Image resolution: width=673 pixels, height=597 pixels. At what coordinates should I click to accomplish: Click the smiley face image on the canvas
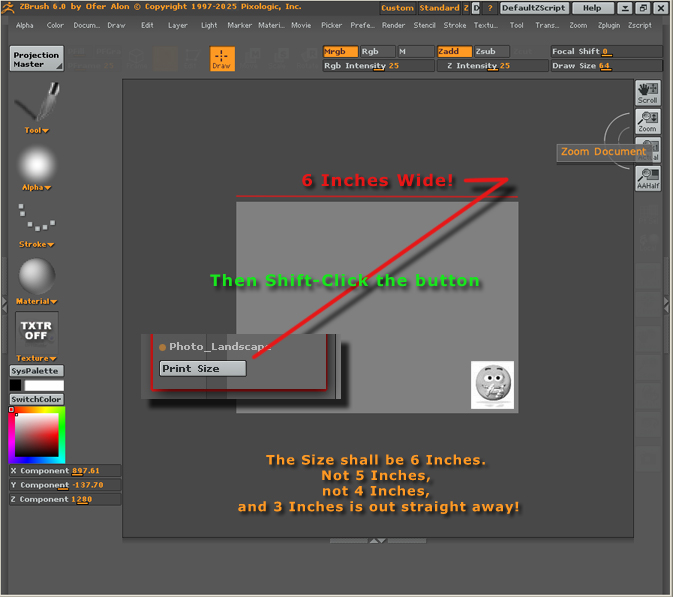492,385
